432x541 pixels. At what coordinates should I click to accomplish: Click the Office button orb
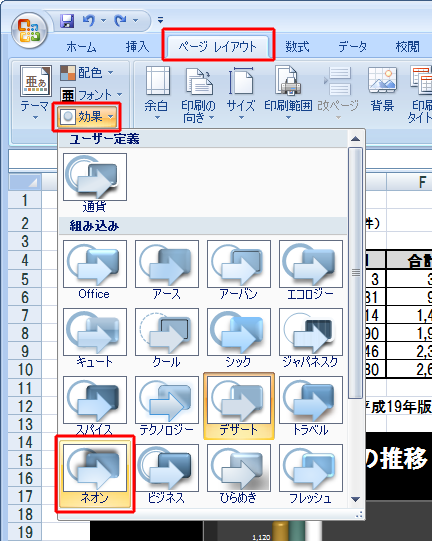pos(29,30)
